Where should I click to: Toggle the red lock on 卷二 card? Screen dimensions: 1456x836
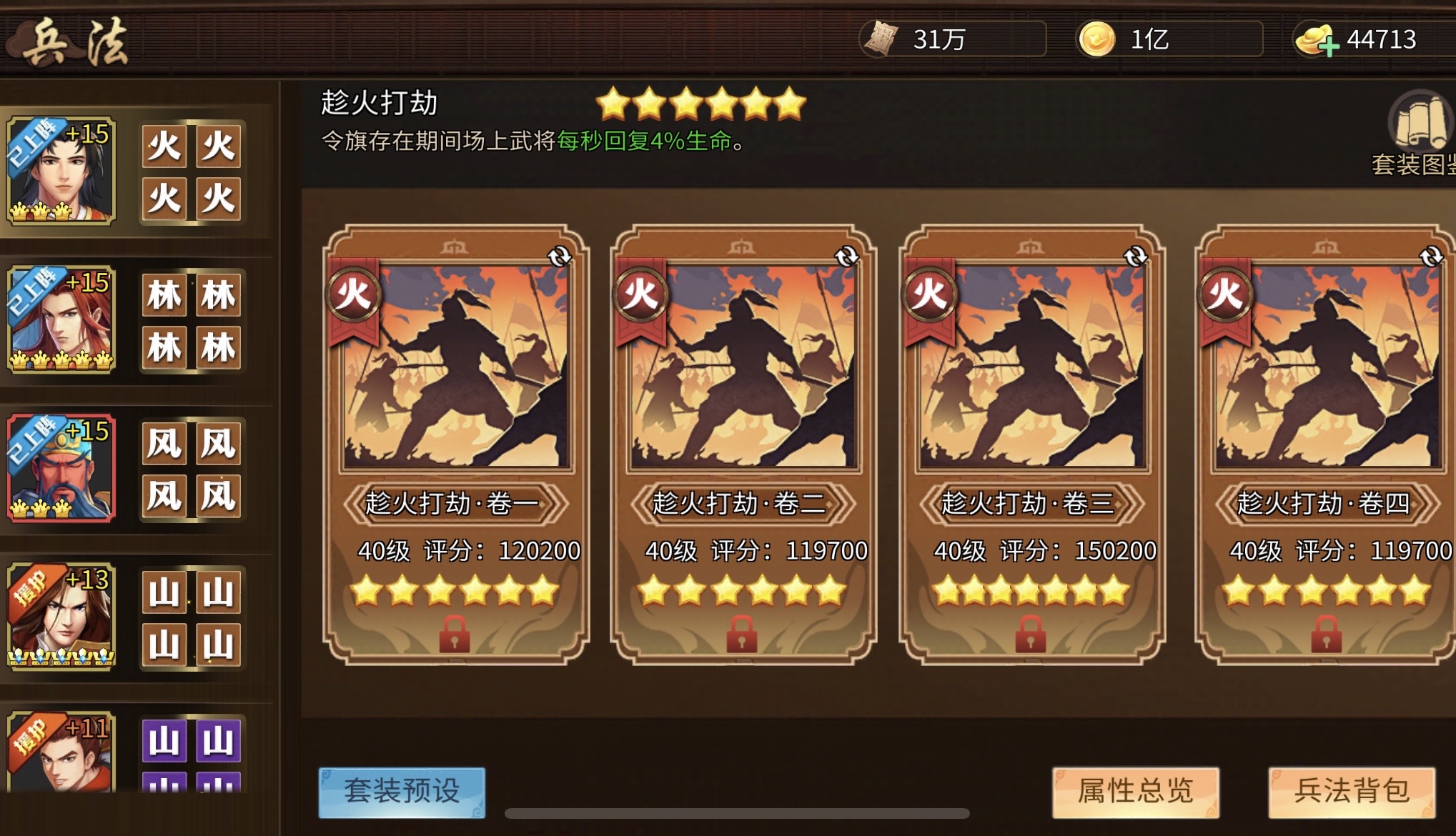point(741,634)
